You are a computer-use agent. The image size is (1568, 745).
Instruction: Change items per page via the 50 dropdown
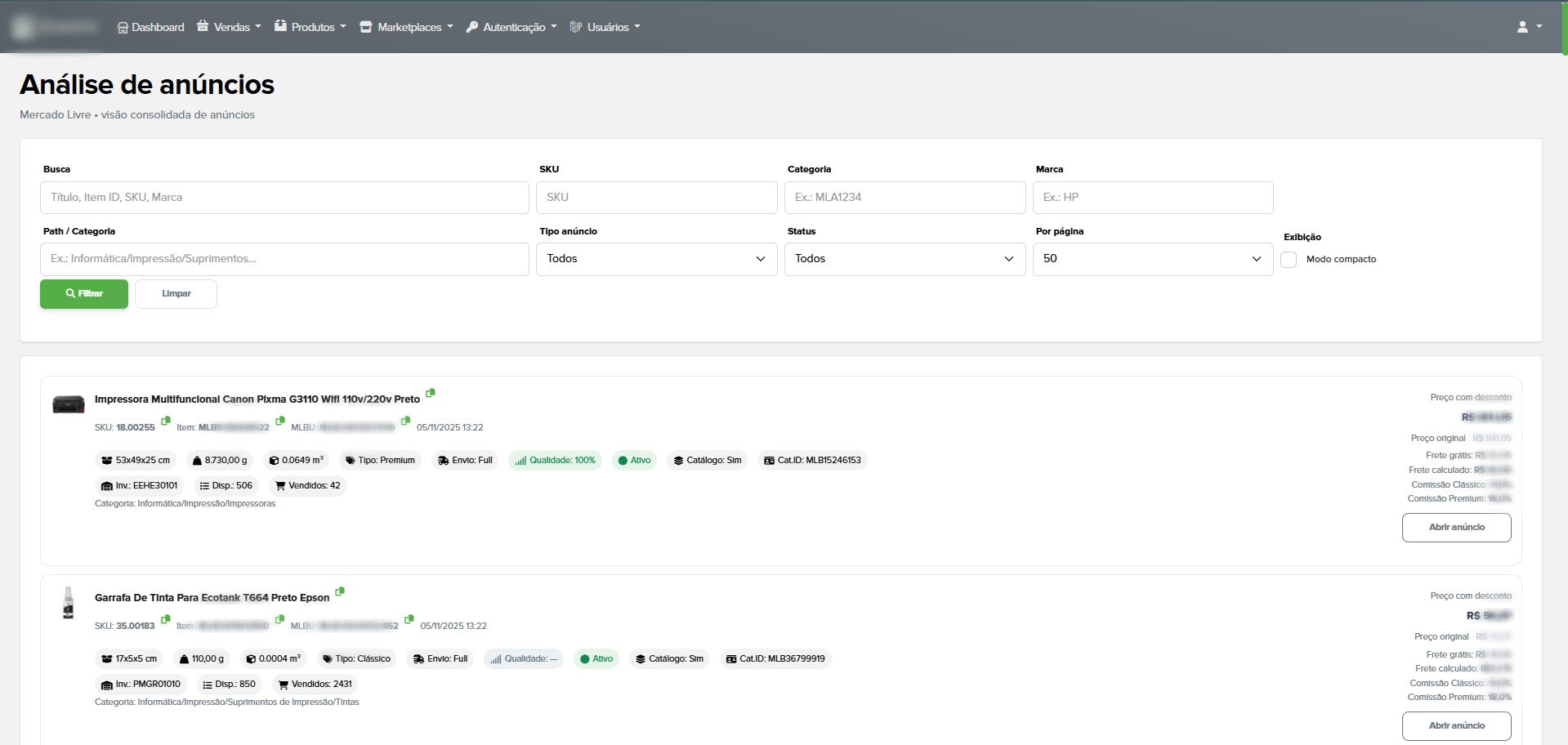pyautogui.click(x=1152, y=259)
